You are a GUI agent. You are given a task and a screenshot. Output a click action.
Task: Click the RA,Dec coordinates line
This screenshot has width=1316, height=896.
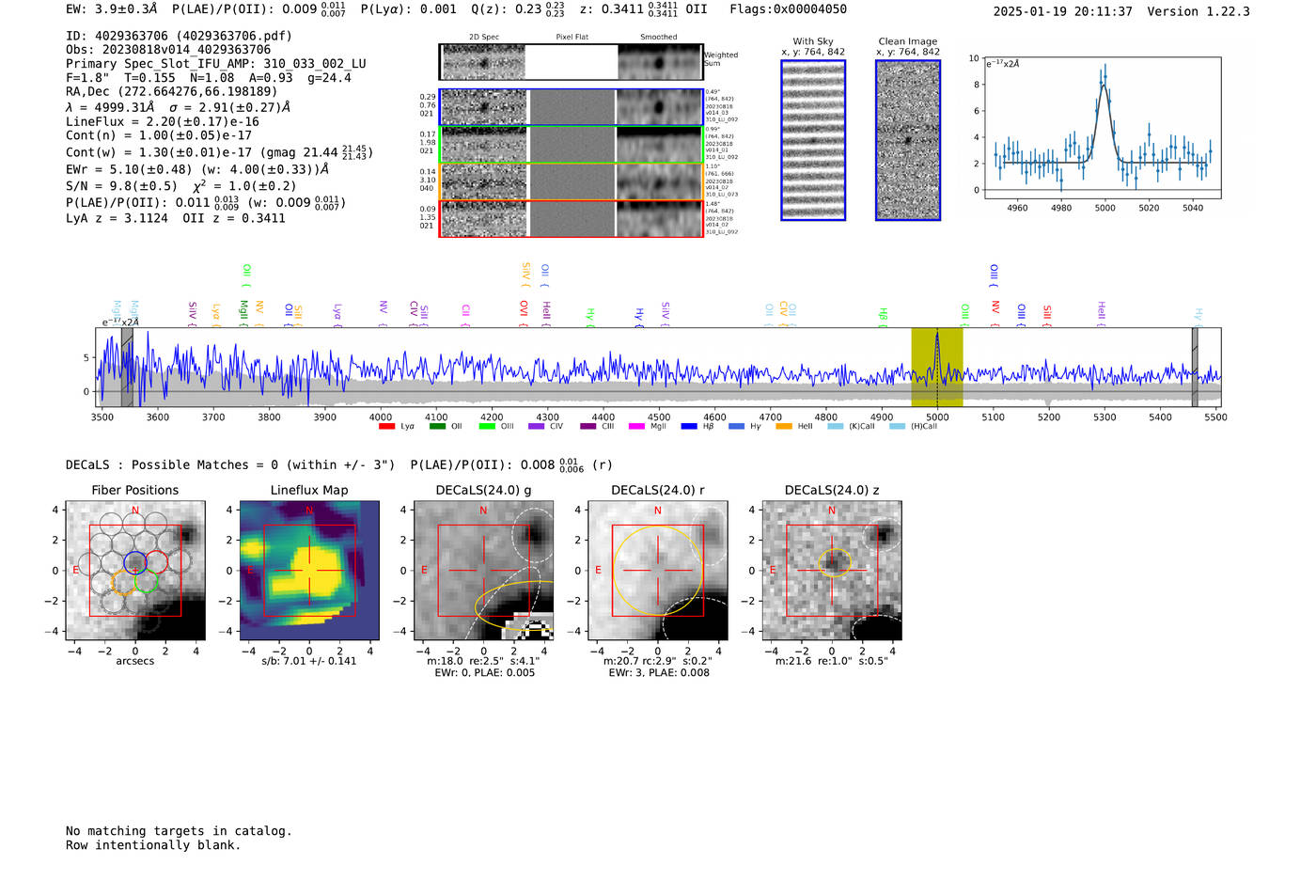172,91
